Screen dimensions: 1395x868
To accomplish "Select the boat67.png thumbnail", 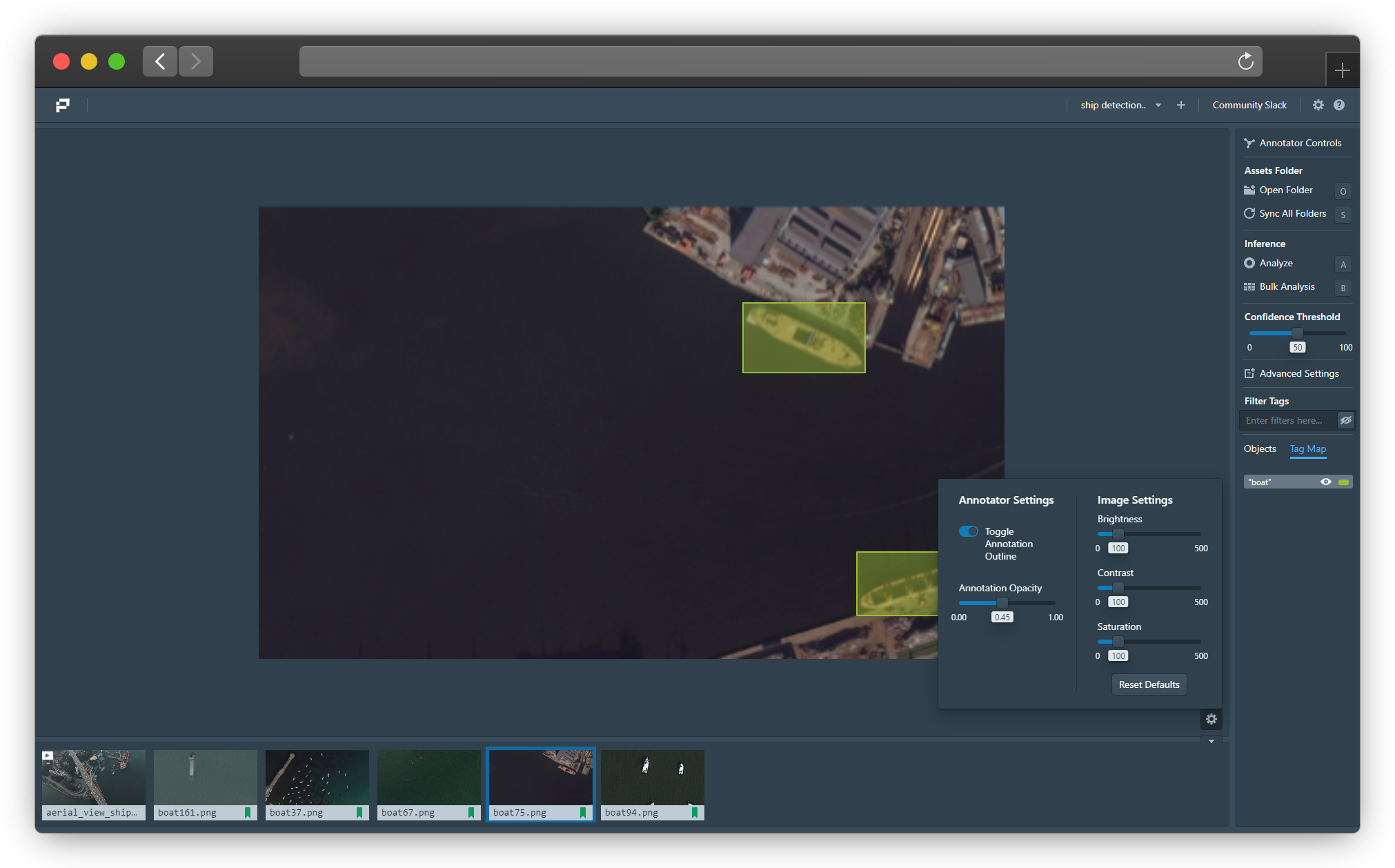I will click(429, 785).
